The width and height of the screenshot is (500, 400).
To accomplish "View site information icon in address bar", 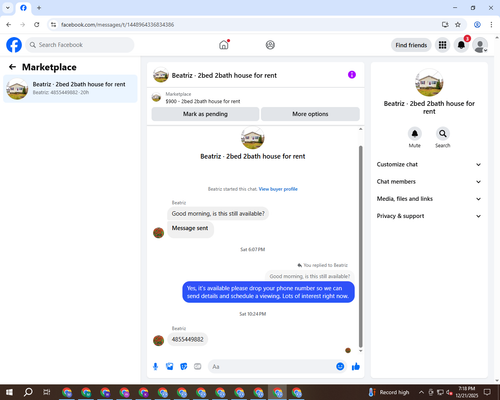I will [53, 25].
